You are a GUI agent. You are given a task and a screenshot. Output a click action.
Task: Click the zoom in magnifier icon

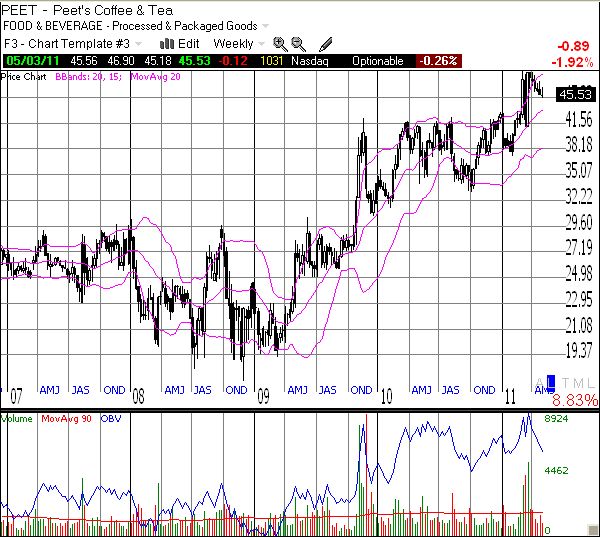coord(280,44)
